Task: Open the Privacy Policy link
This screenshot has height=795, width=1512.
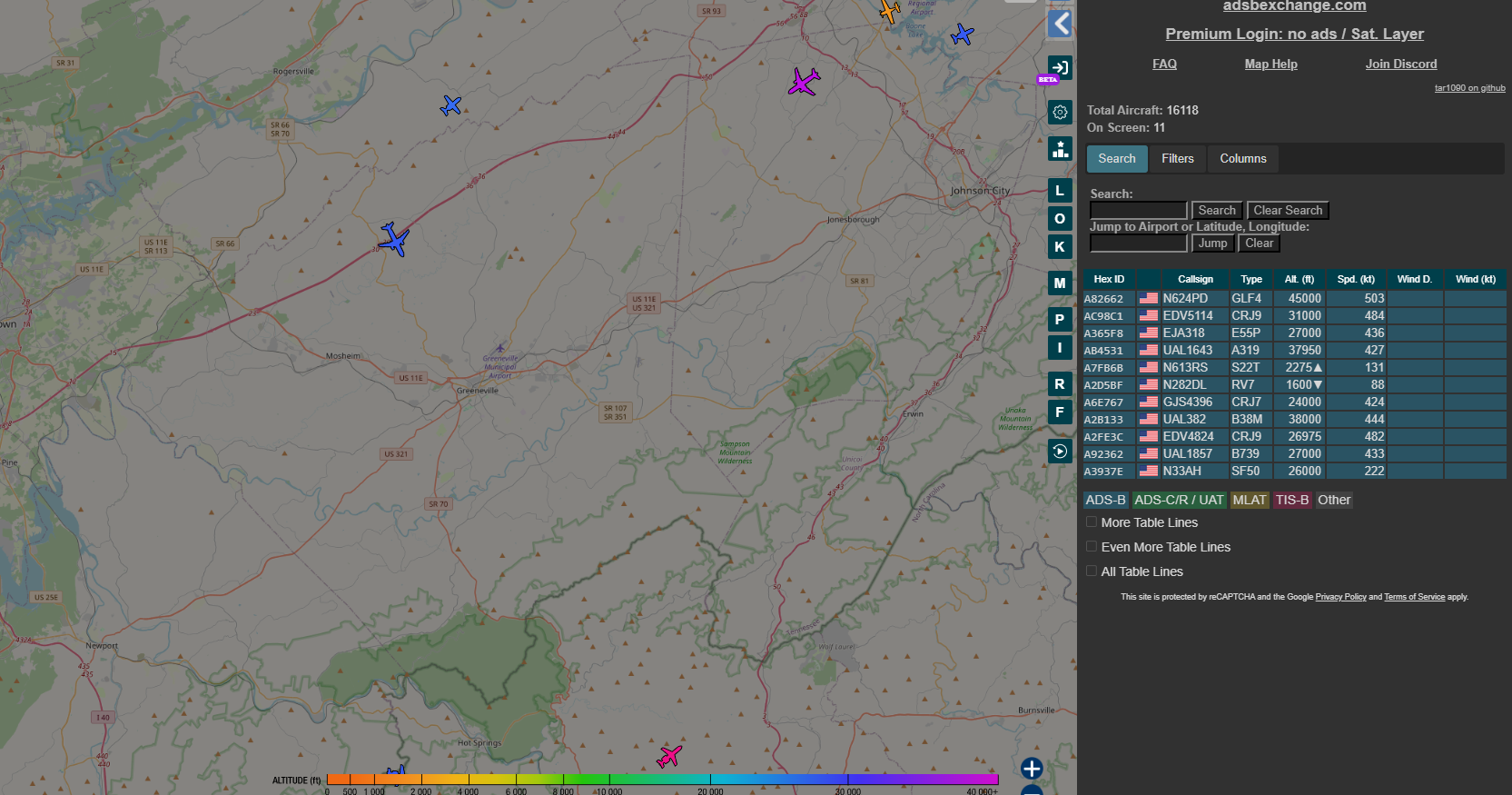Action: pos(1340,597)
